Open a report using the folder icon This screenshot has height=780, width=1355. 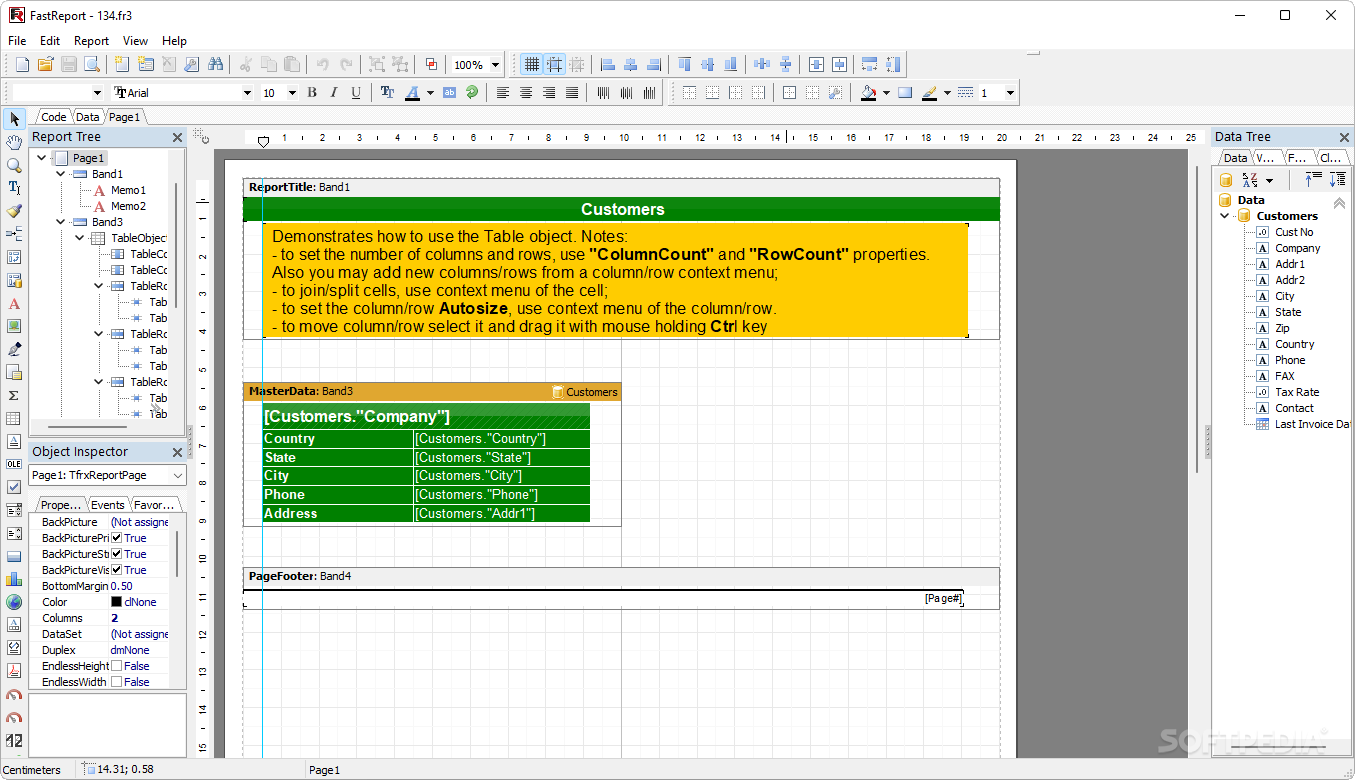coord(45,64)
